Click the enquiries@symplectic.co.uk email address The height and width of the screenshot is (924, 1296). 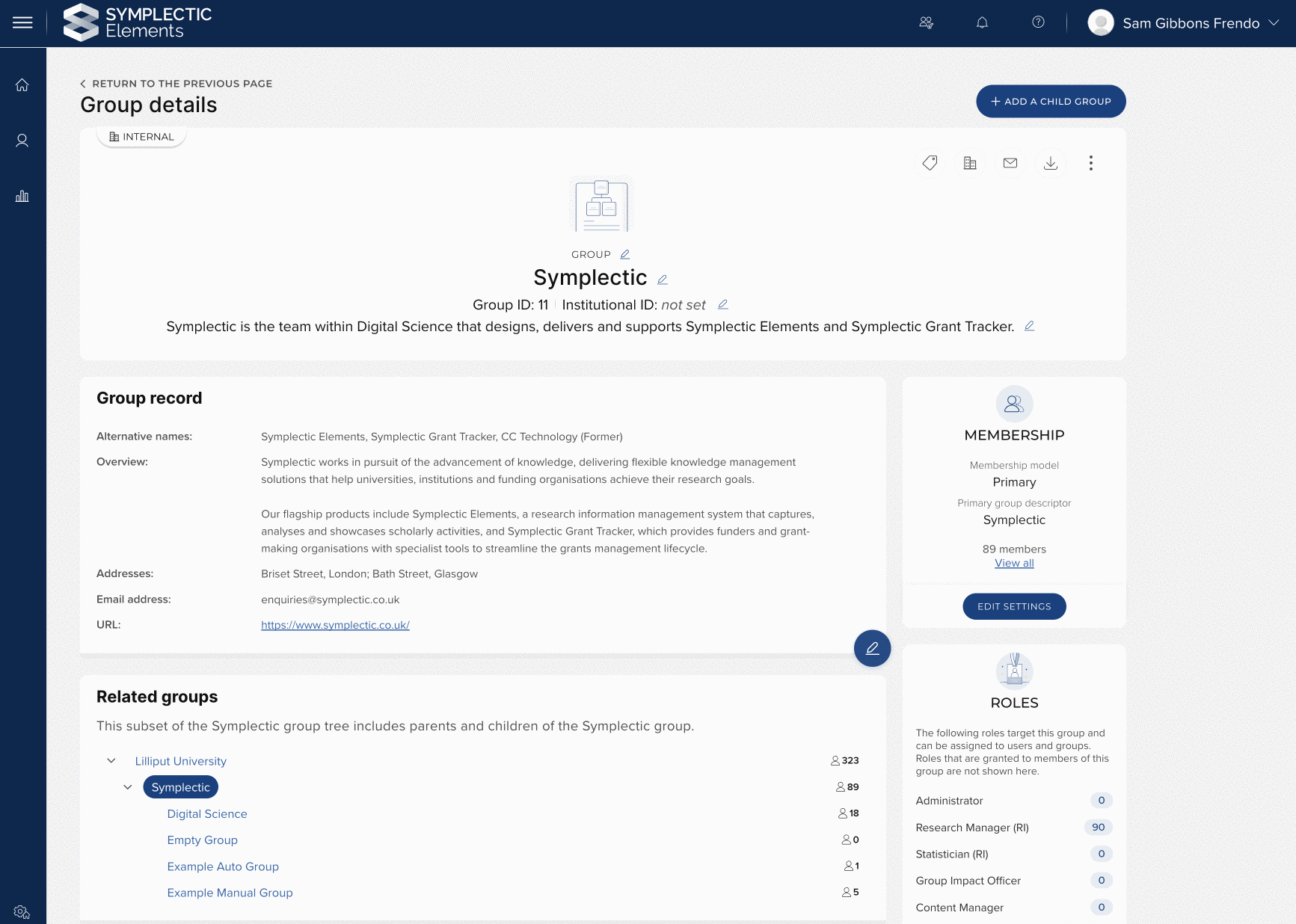pyautogui.click(x=331, y=600)
